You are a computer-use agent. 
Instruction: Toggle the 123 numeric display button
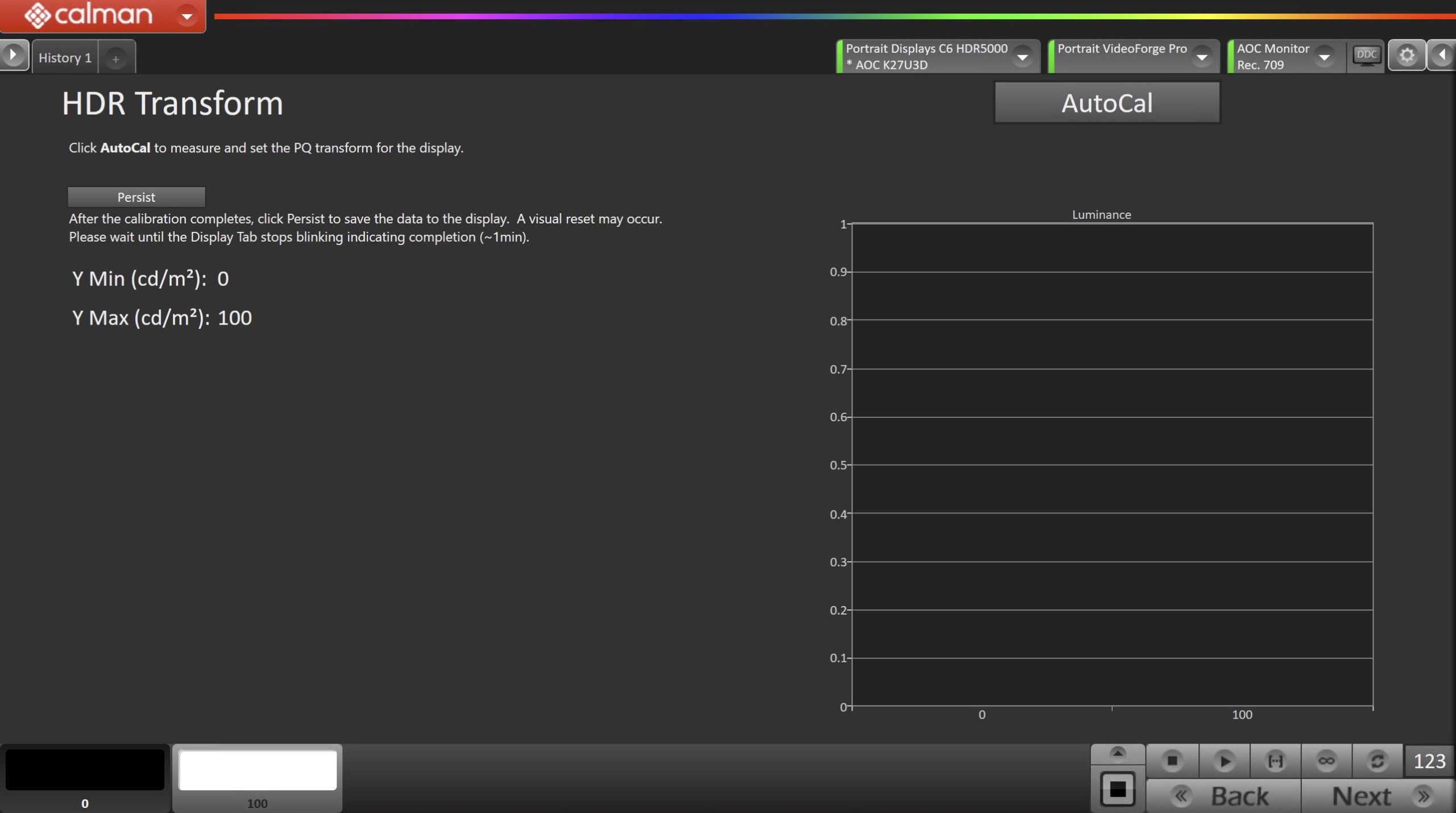point(1429,761)
